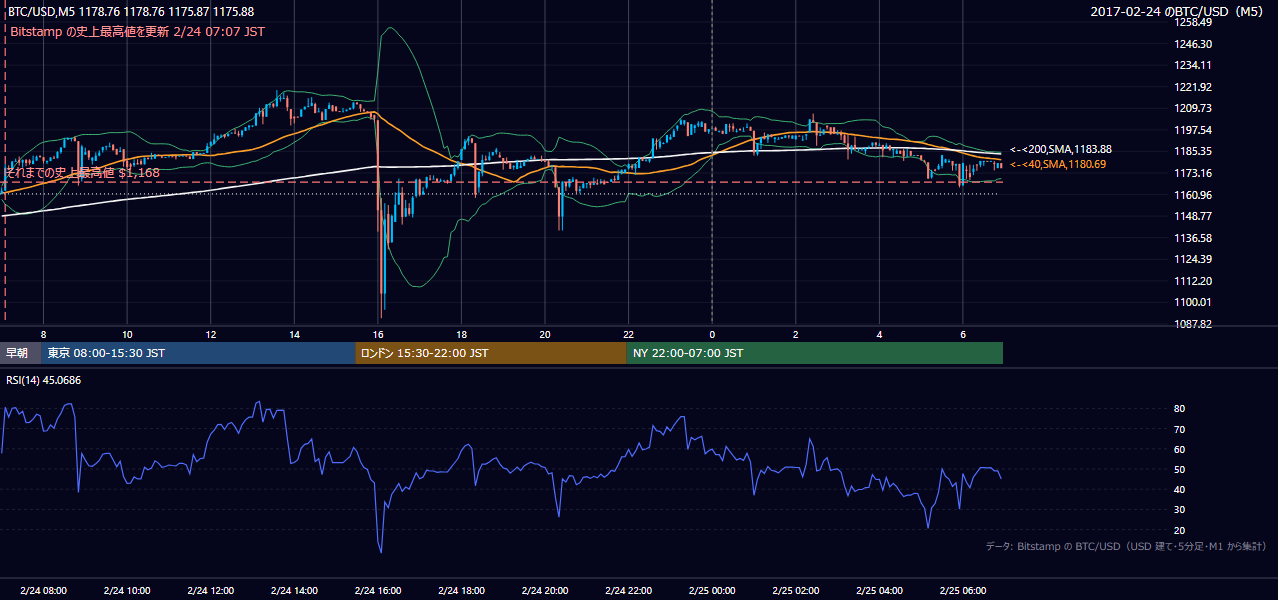The width and height of the screenshot is (1278, 600).
Task: Click RSI axis level 80
Action: [x=1179, y=409]
